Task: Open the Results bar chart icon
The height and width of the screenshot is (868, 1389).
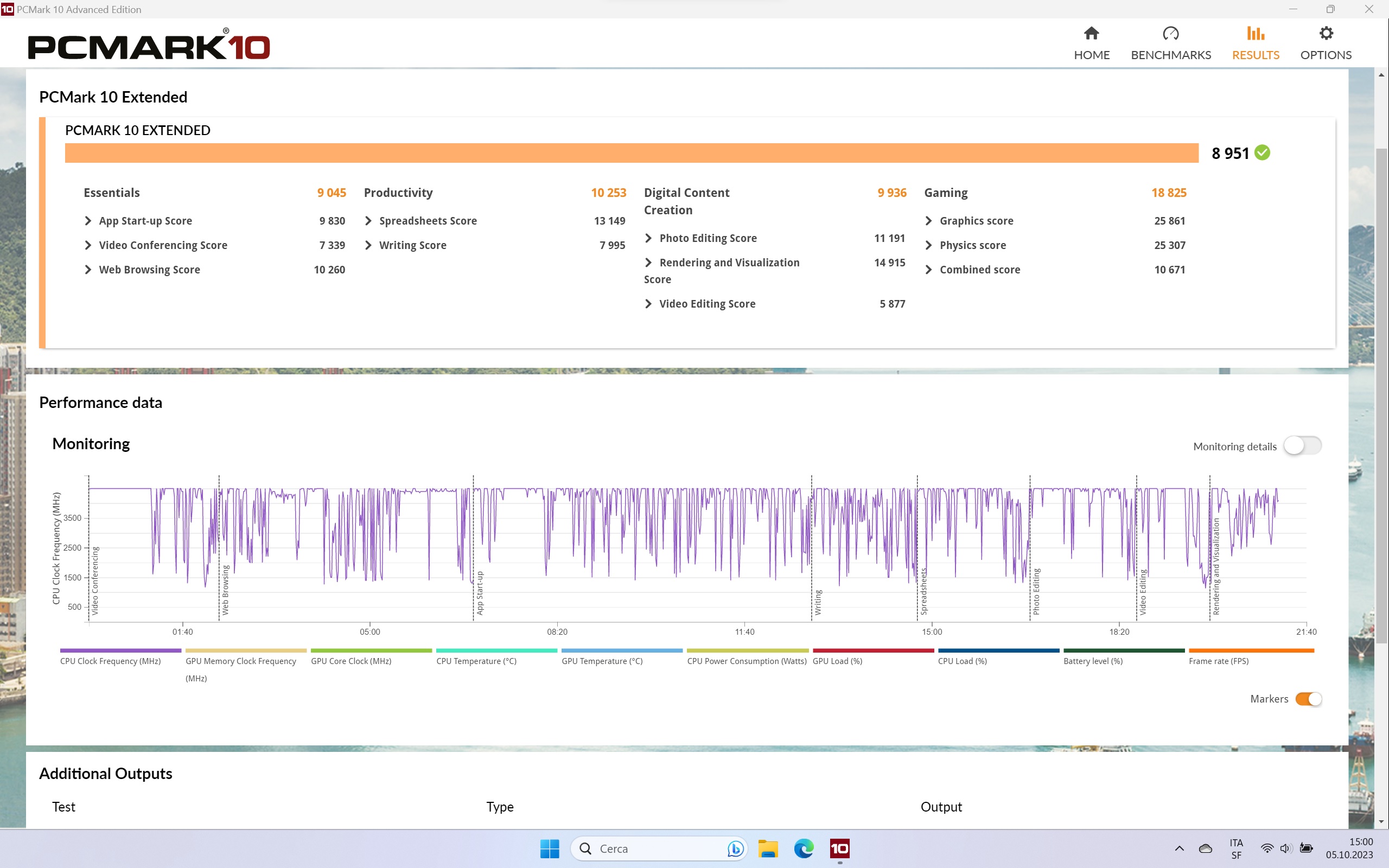Action: [x=1256, y=33]
